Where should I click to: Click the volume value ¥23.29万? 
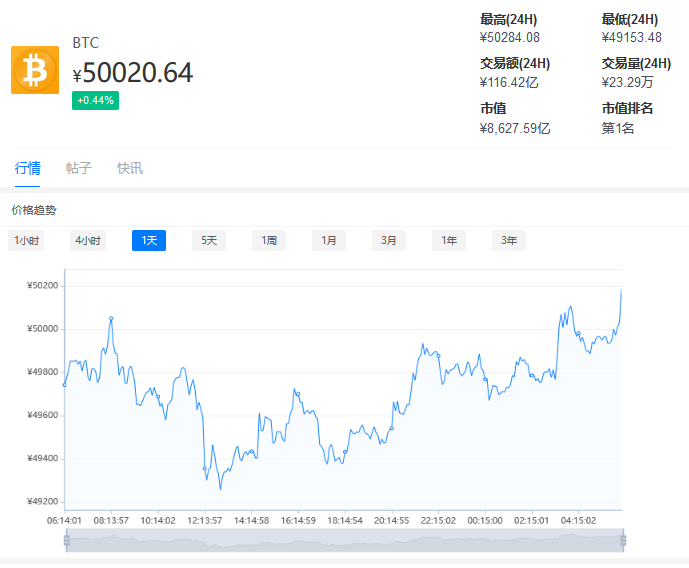point(627,83)
